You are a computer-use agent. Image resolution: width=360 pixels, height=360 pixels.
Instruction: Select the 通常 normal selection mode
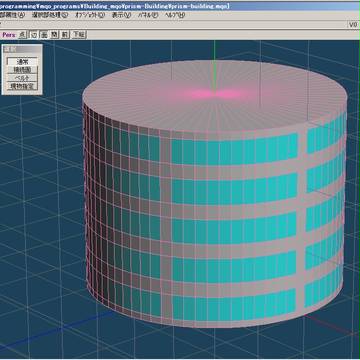pyautogui.click(x=22, y=62)
